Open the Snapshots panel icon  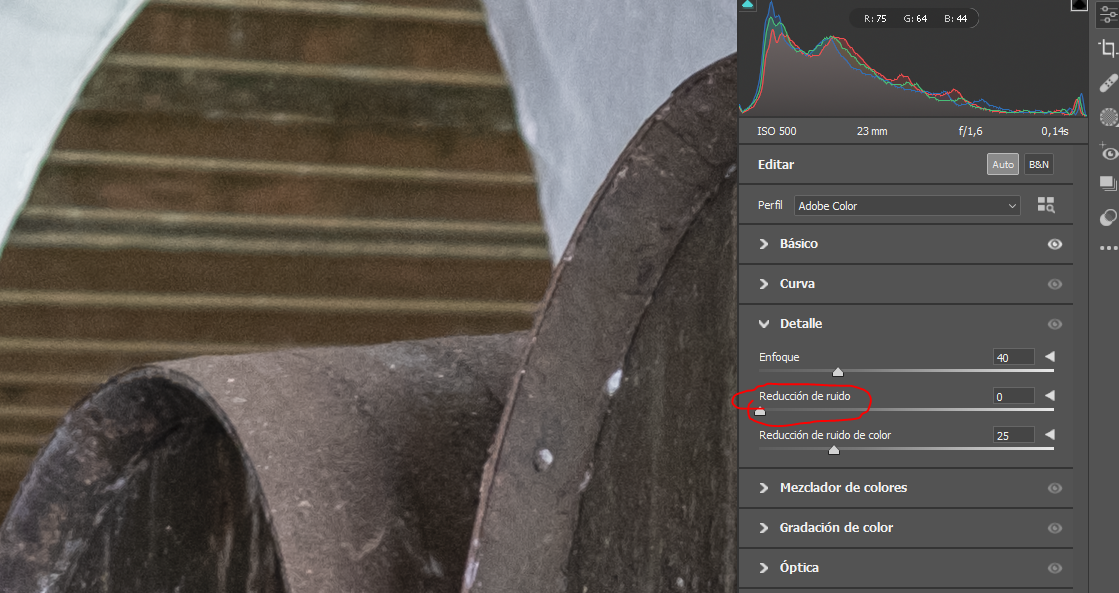coord(1108,183)
